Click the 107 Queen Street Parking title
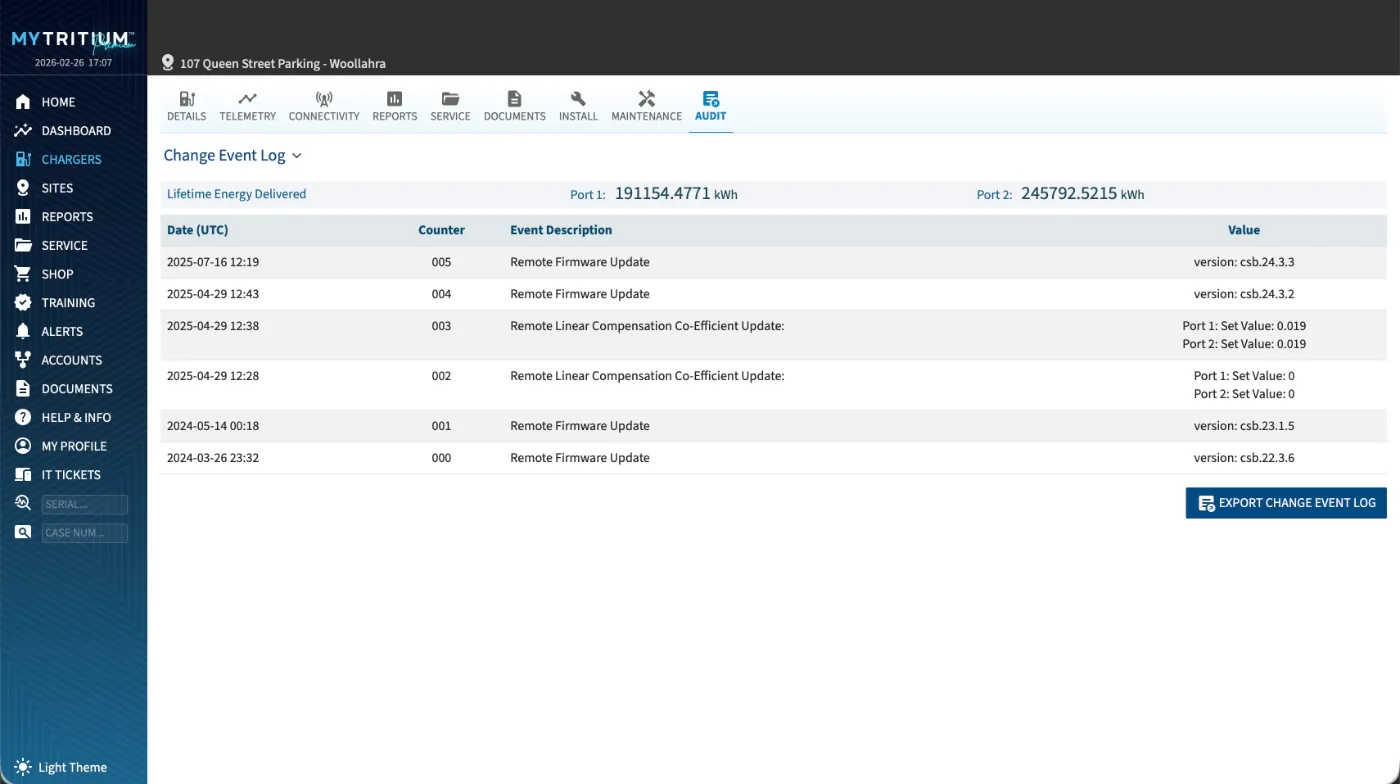Viewport: 1400px width, 784px height. 283,63
